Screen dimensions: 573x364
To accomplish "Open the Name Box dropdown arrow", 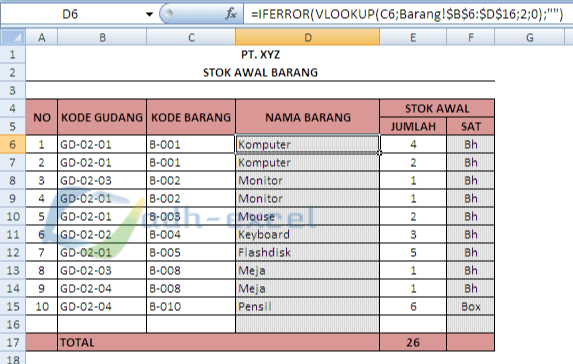I will (149, 15).
